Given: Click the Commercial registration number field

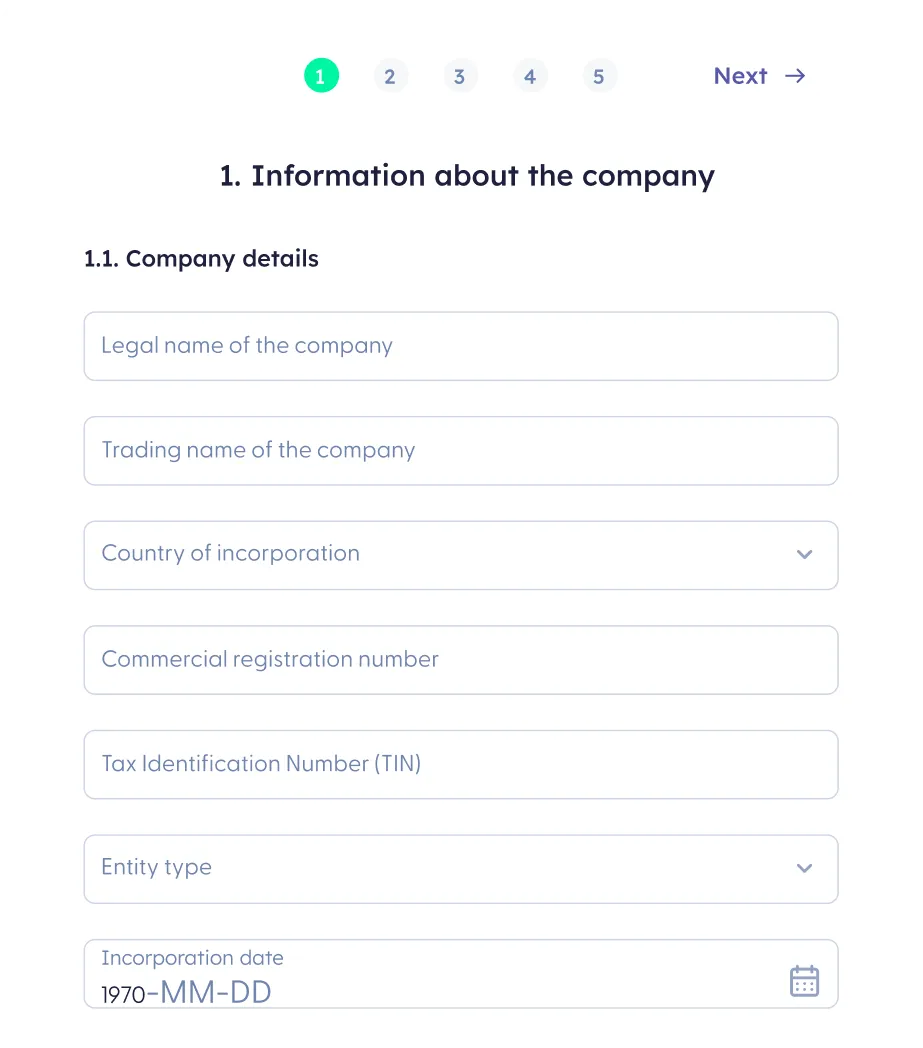Looking at the screenshot, I should (x=460, y=659).
